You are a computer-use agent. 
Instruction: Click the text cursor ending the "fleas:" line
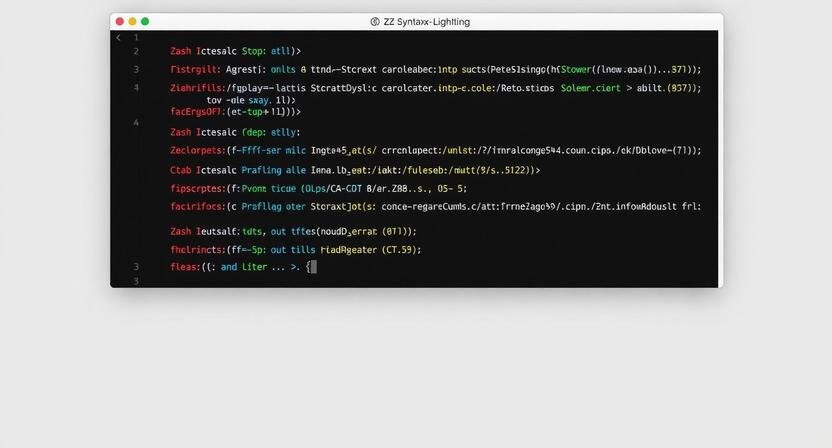click(x=312, y=267)
